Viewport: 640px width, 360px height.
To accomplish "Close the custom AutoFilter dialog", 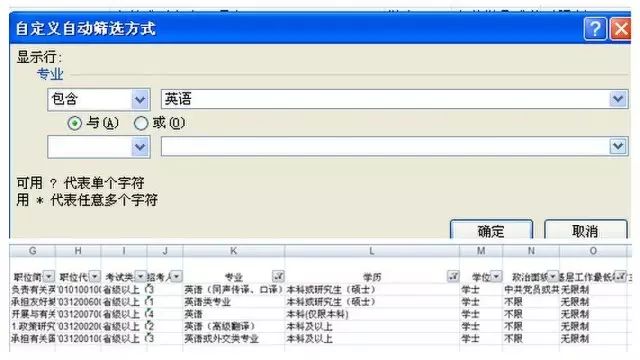I will (x=620, y=29).
